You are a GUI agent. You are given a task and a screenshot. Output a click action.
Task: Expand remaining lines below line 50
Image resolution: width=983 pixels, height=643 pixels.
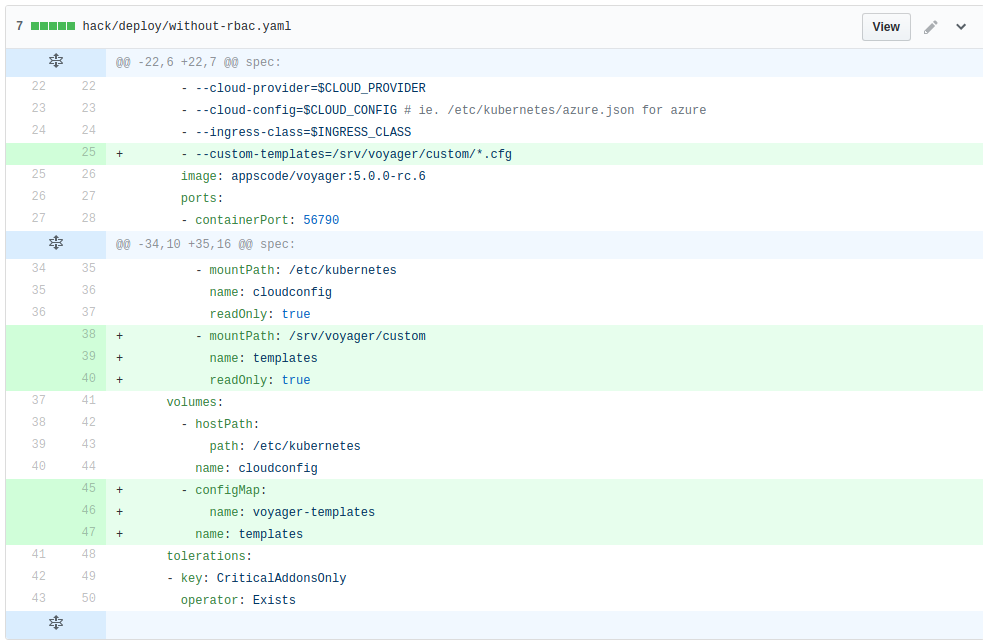56,624
